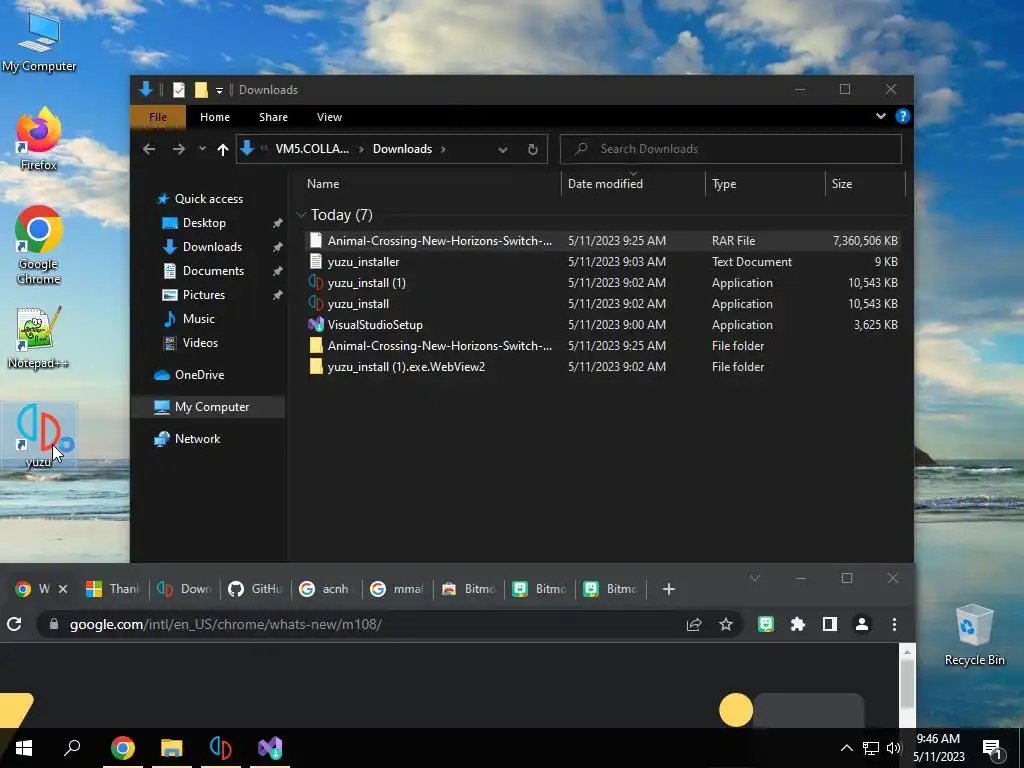Open Visual Studio Installer from the taskbar
Image resolution: width=1024 pixels, height=768 pixels.
tap(270, 748)
